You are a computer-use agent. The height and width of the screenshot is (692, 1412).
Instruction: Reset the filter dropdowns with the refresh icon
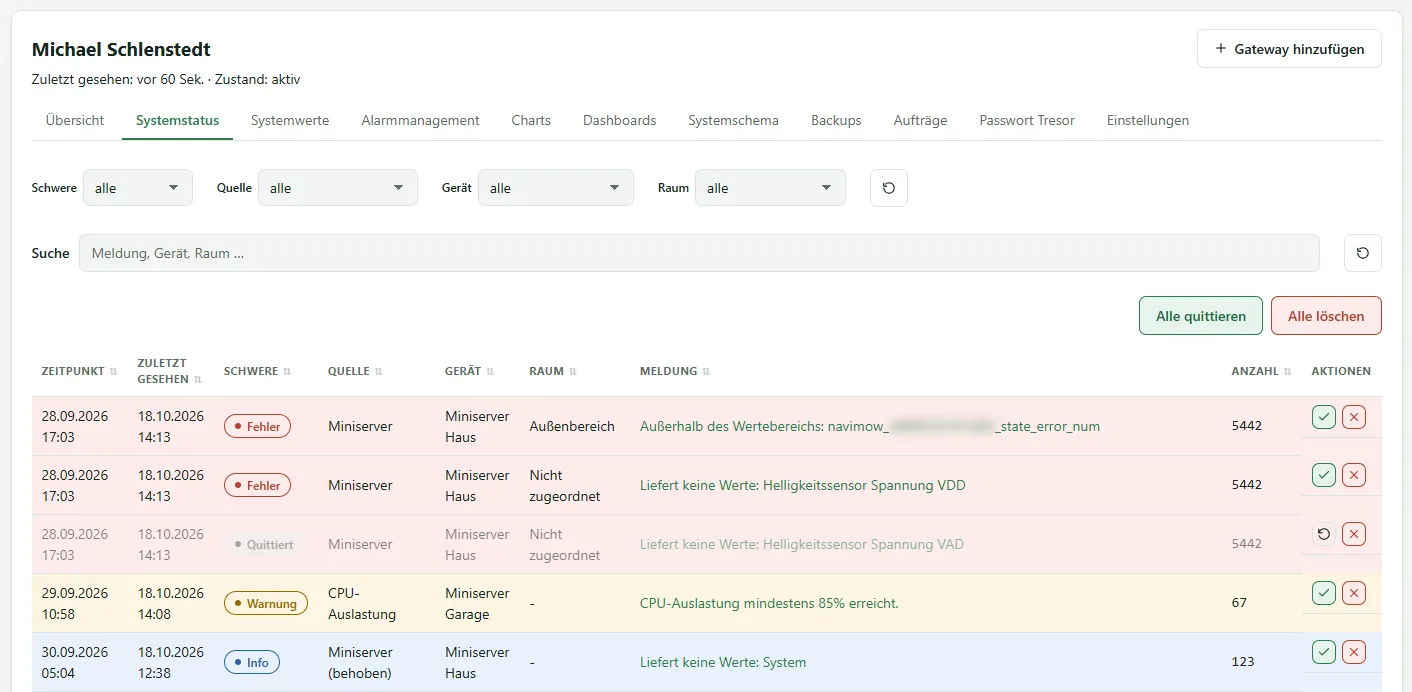click(x=889, y=188)
